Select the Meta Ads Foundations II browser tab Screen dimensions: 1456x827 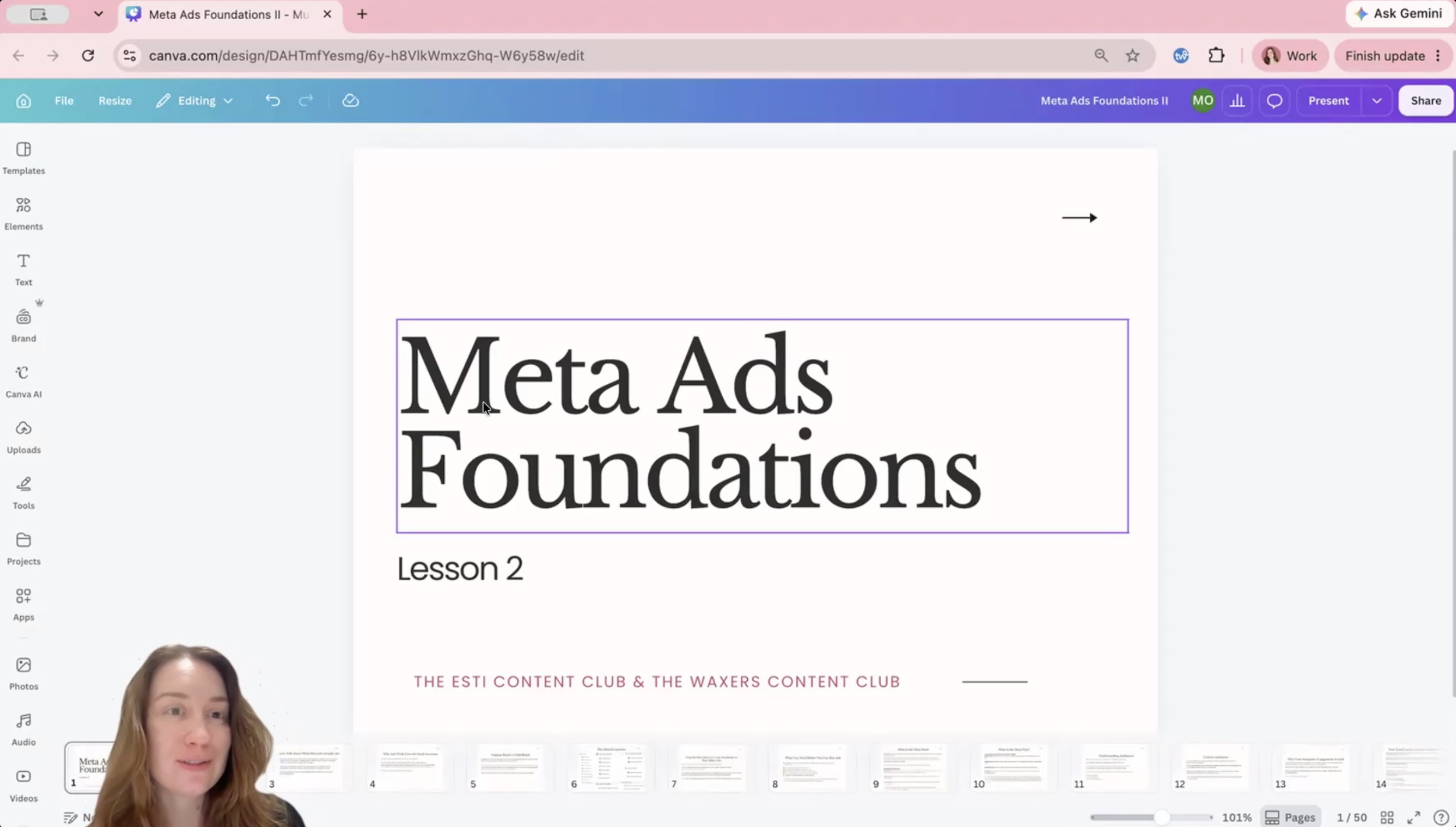pos(229,15)
